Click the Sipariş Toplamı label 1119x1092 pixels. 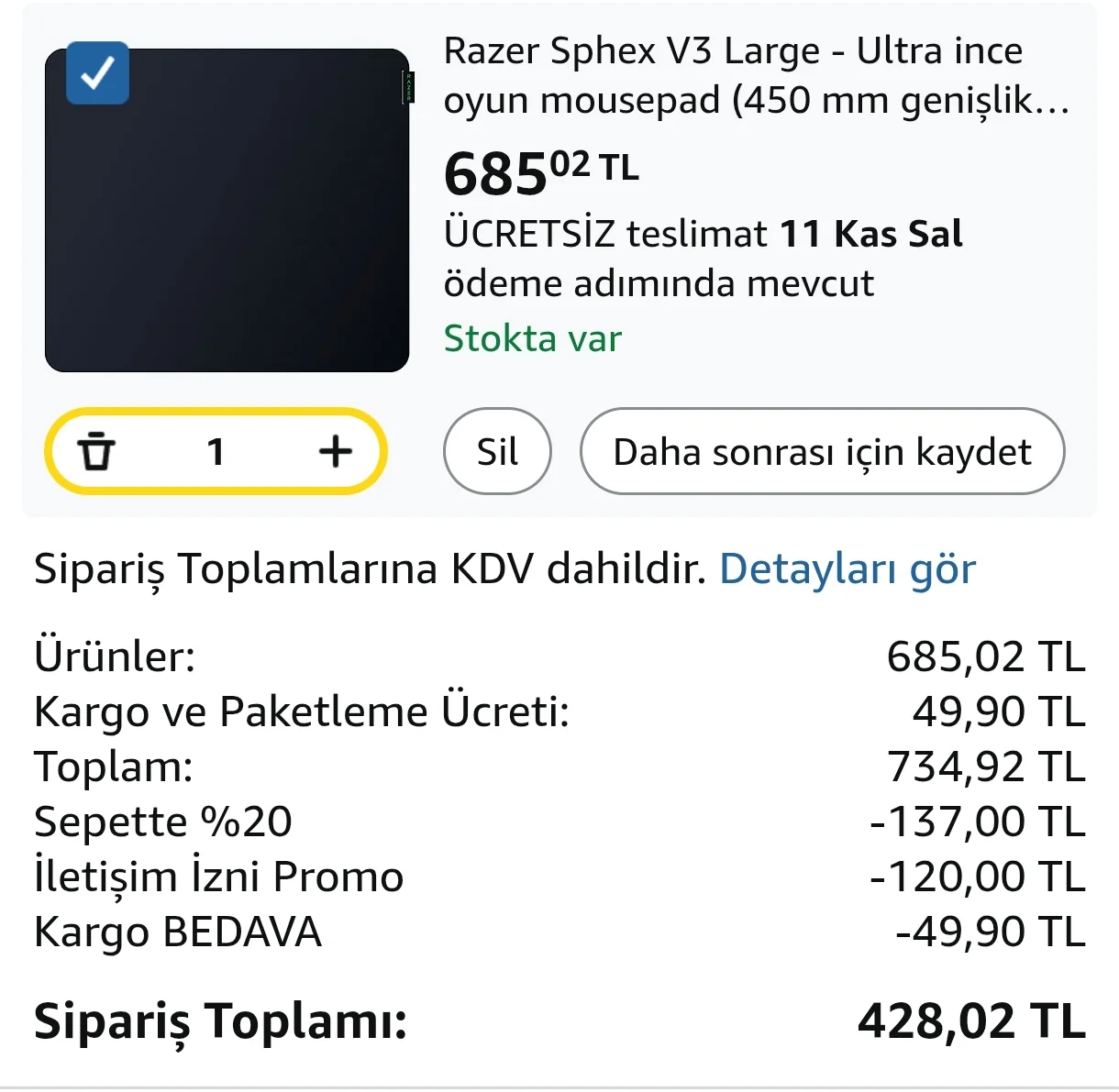click(220, 1020)
